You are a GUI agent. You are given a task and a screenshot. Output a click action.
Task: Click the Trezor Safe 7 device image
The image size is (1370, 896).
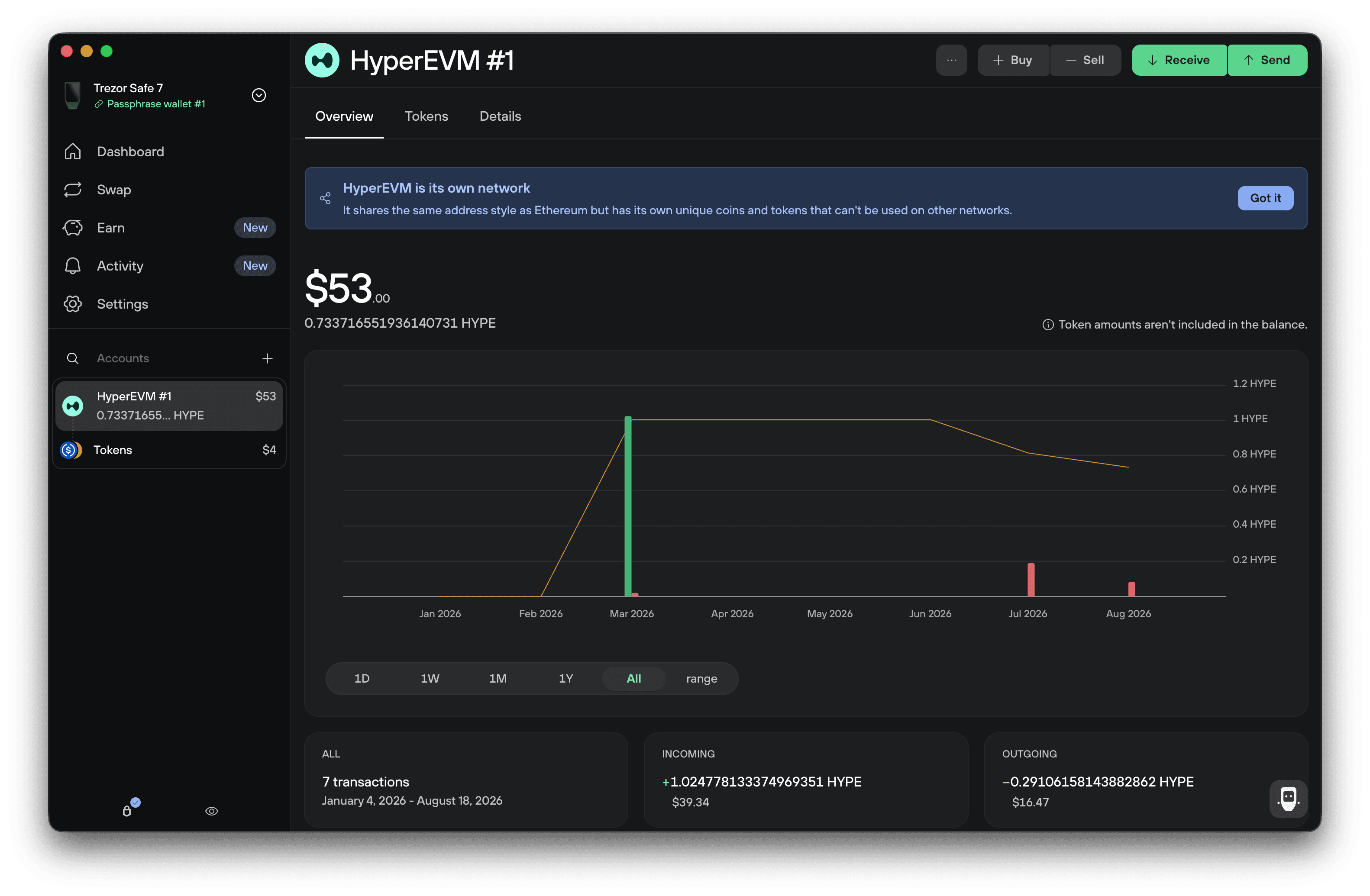(73, 95)
